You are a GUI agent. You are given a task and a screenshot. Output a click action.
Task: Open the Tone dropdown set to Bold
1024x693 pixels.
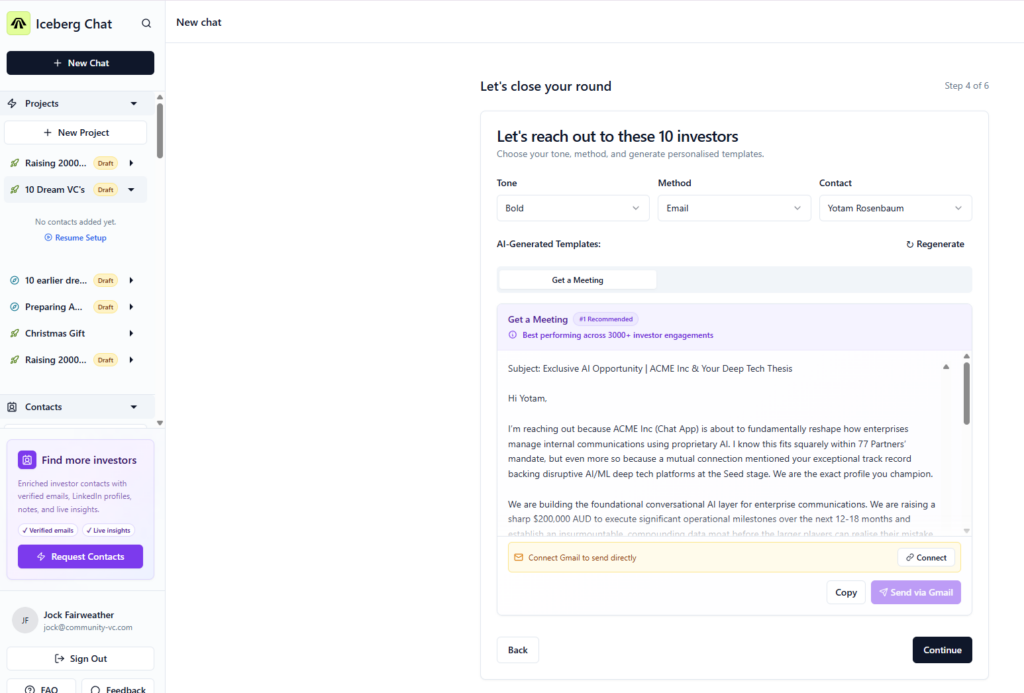point(572,208)
